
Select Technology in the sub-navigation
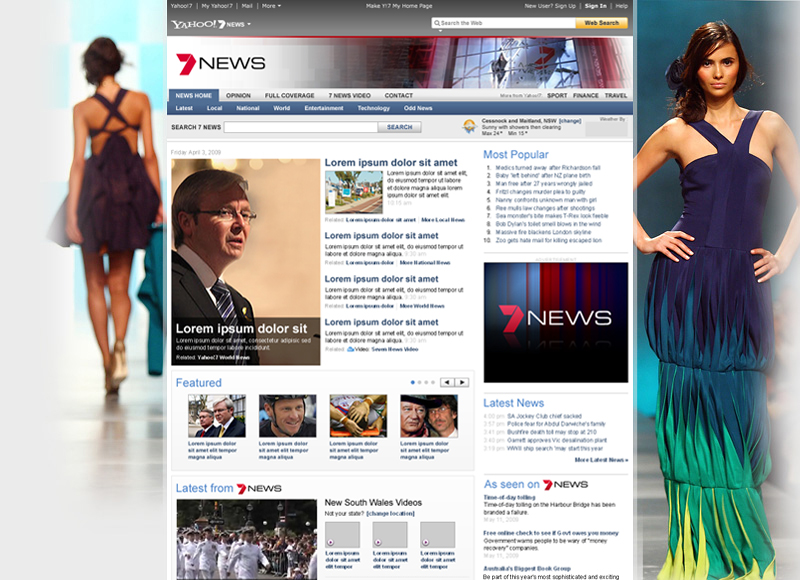click(x=373, y=108)
